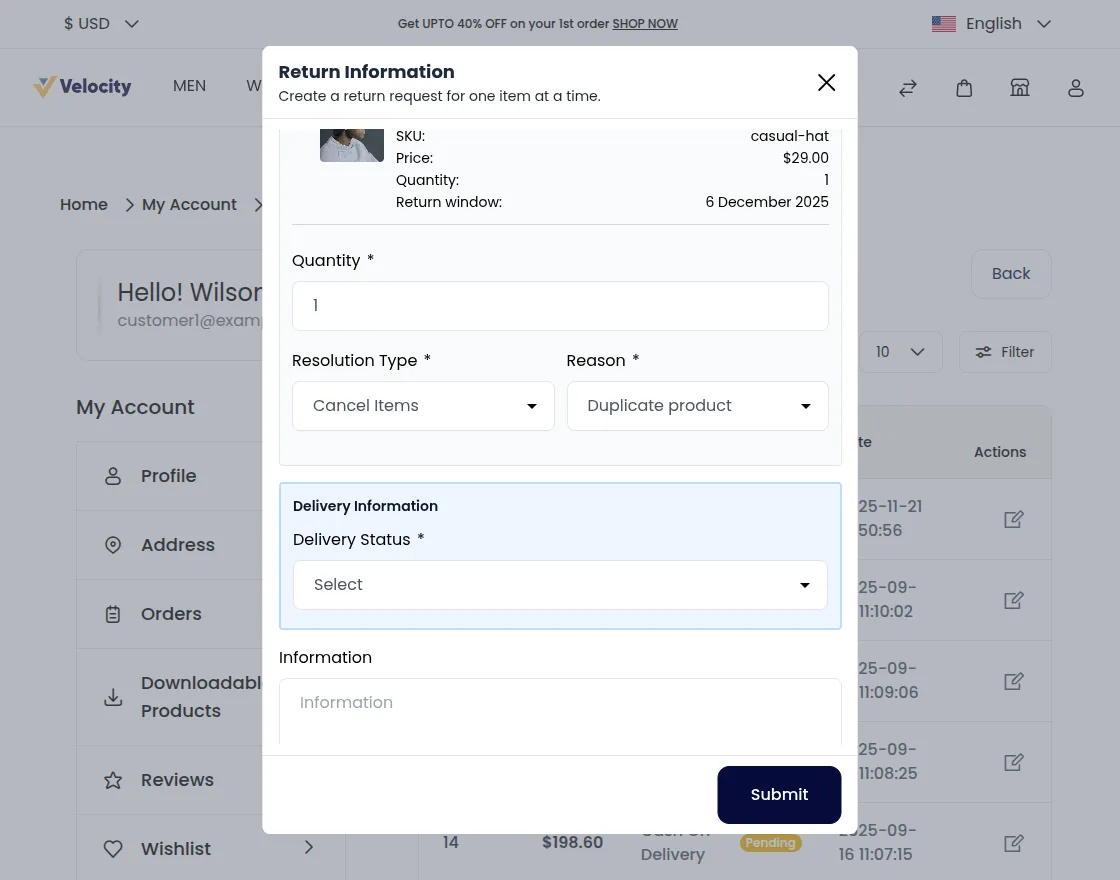
Task: Open the MEN navigation menu
Action: 189,86
